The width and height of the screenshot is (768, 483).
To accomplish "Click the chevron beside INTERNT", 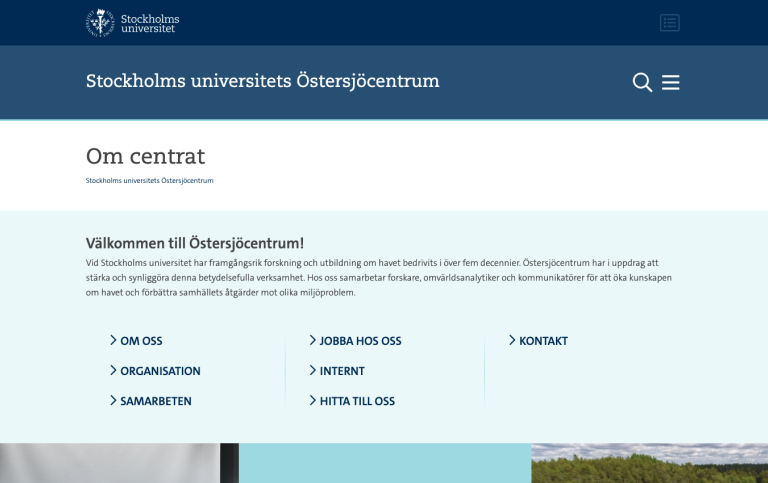I will tap(312, 370).
